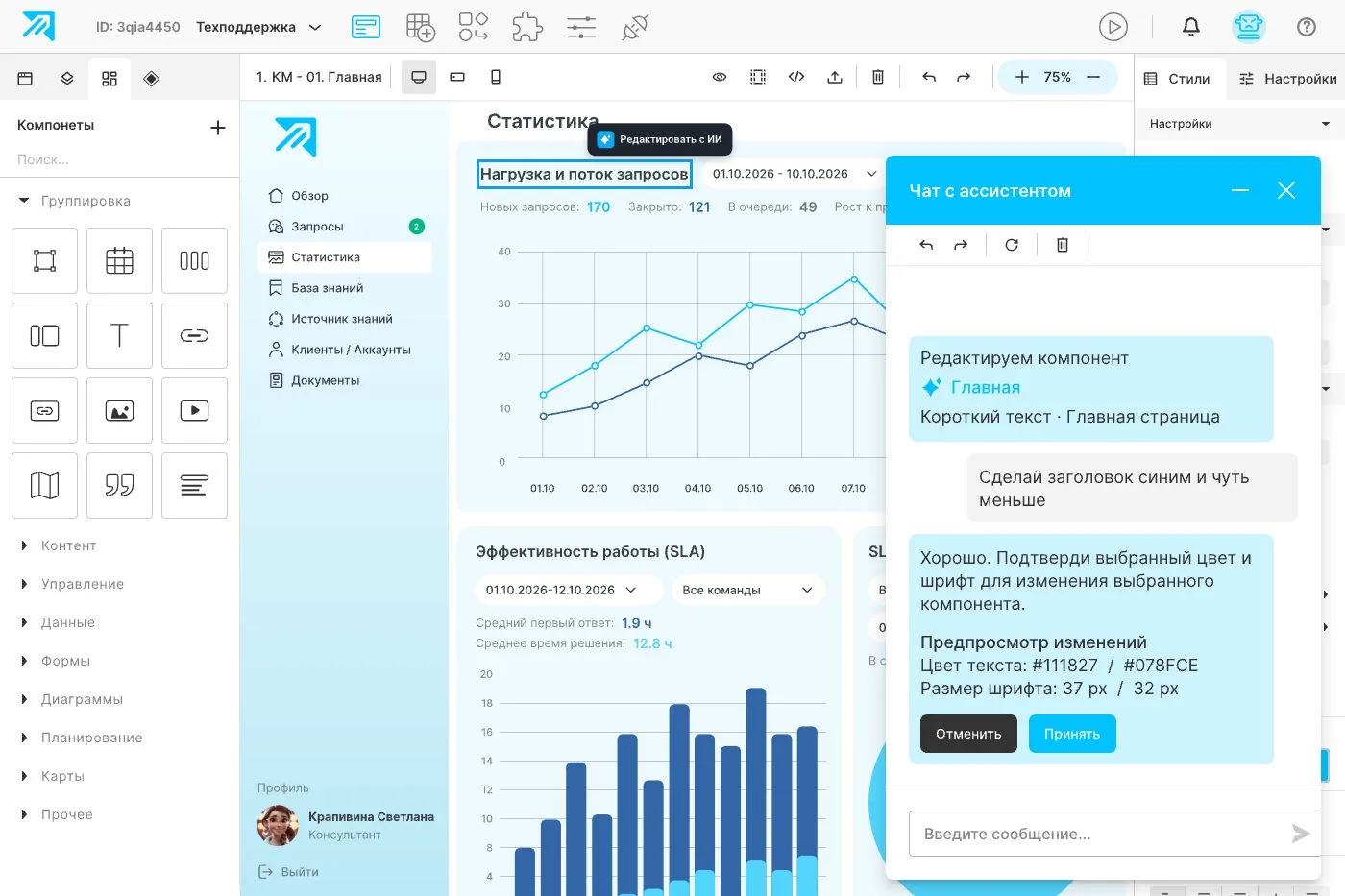Select the three-columns component
This screenshot has width=1345, height=896.
[x=194, y=260]
